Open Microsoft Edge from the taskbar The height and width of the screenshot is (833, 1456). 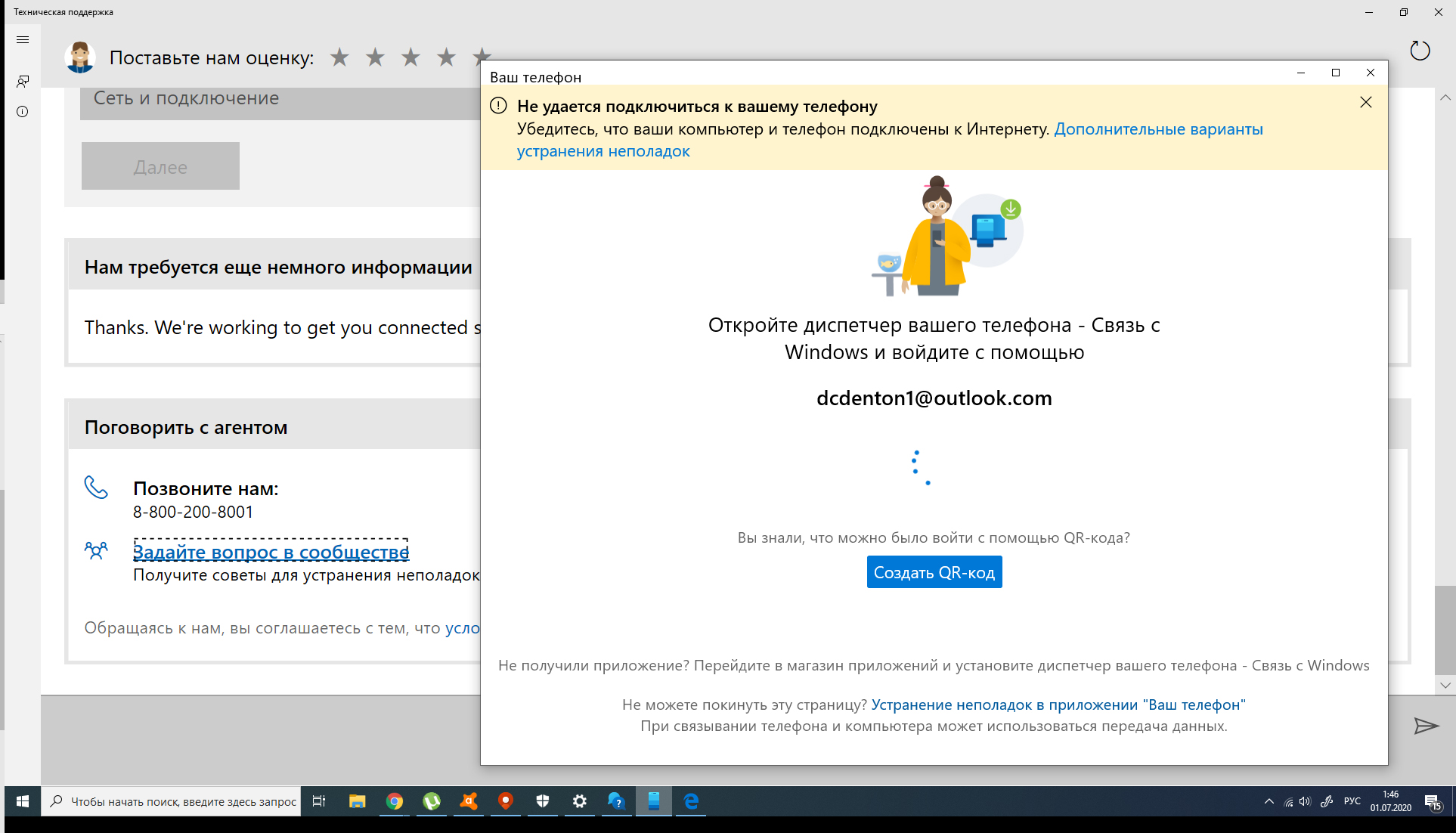pyautogui.click(x=691, y=801)
